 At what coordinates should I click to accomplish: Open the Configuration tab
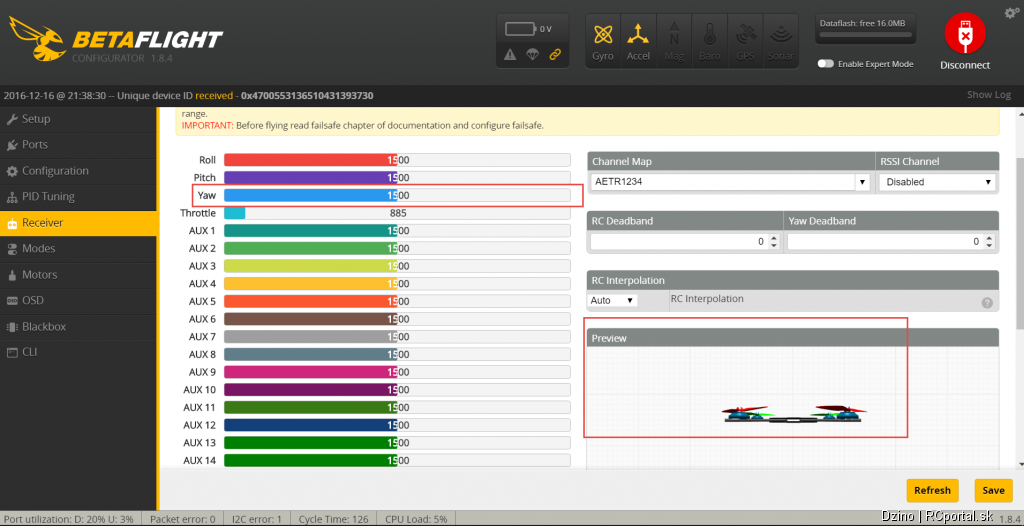pos(78,171)
